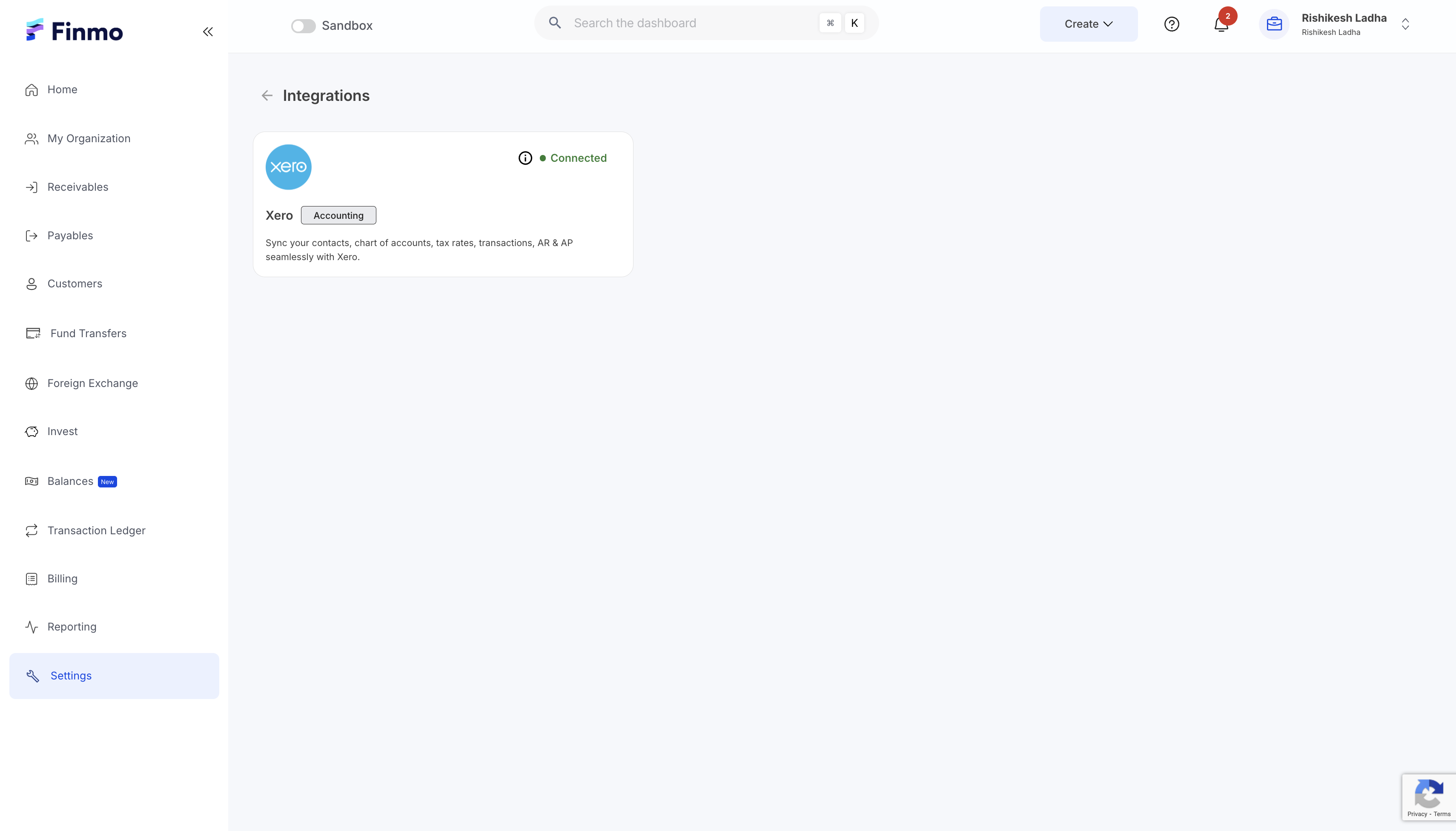This screenshot has width=1456, height=831.
Task: Click the search magnifier icon
Action: pyautogui.click(x=555, y=23)
